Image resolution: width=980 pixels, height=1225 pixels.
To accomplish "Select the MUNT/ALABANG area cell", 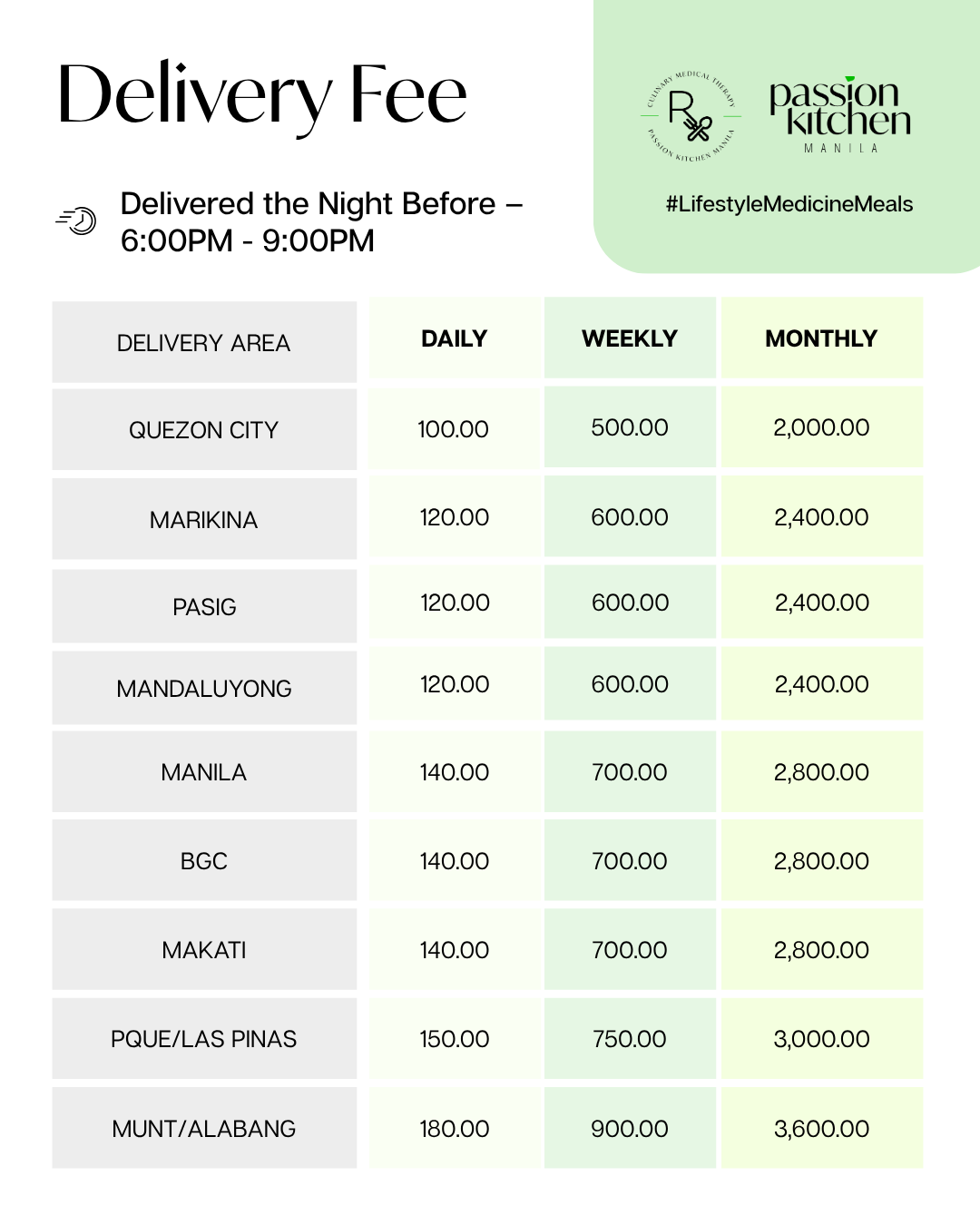I will [x=204, y=1129].
